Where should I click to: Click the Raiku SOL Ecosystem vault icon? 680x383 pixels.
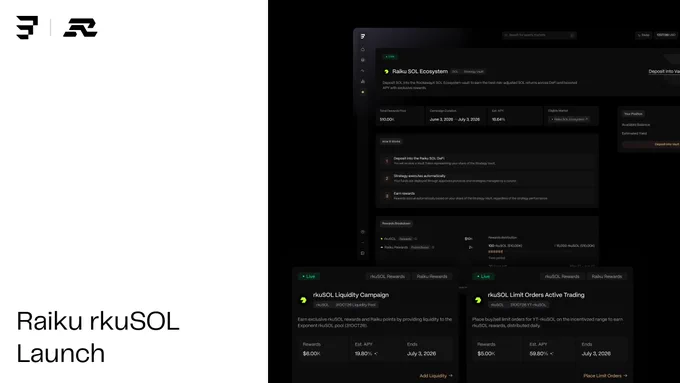386,72
